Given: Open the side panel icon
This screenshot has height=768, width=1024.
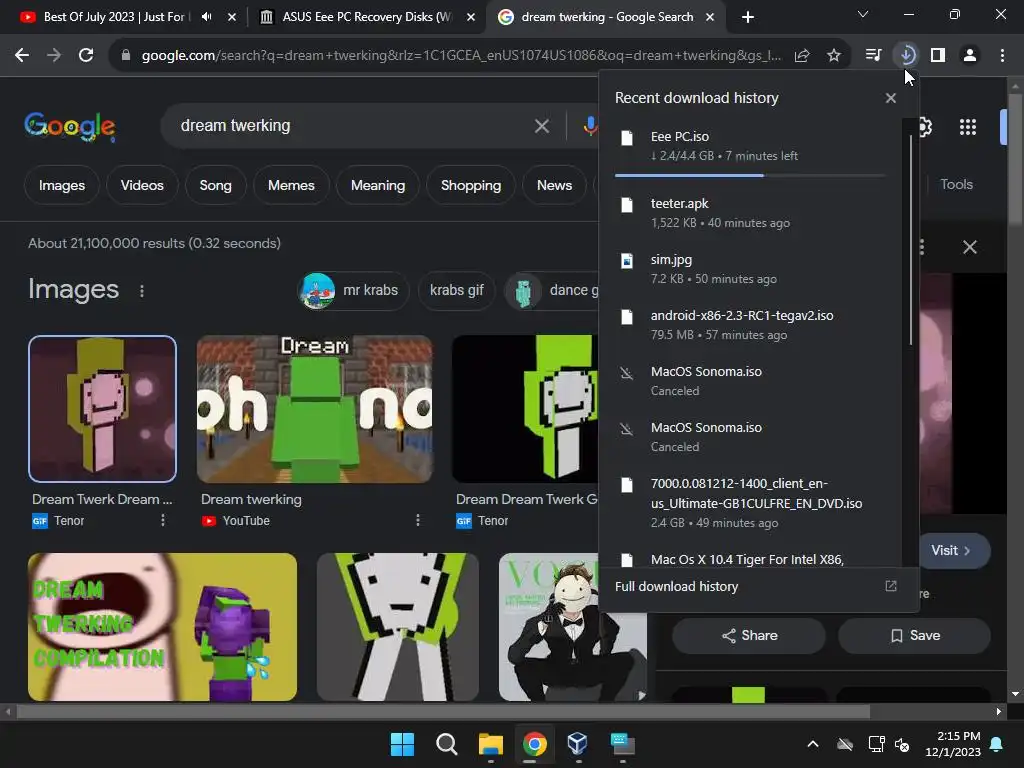Looking at the screenshot, I should coord(938,56).
